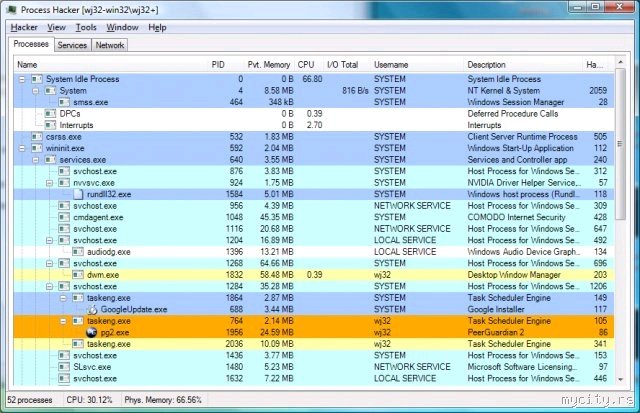Click the audiodg.exe process icon
The image size is (640, 413).
[78, 252]
